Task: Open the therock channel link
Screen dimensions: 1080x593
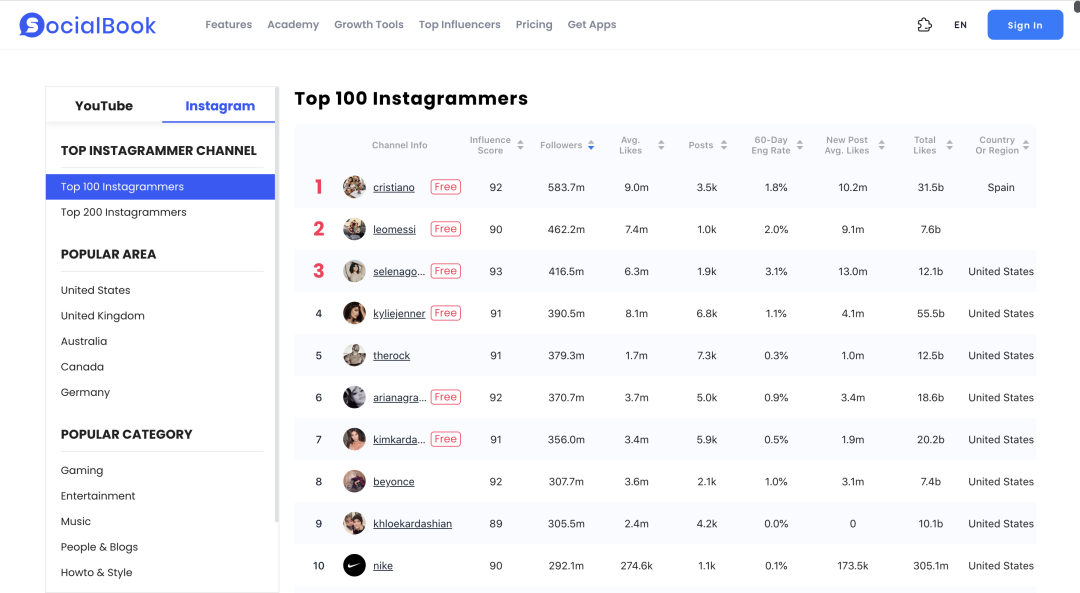Action: (x=391, y=355)
